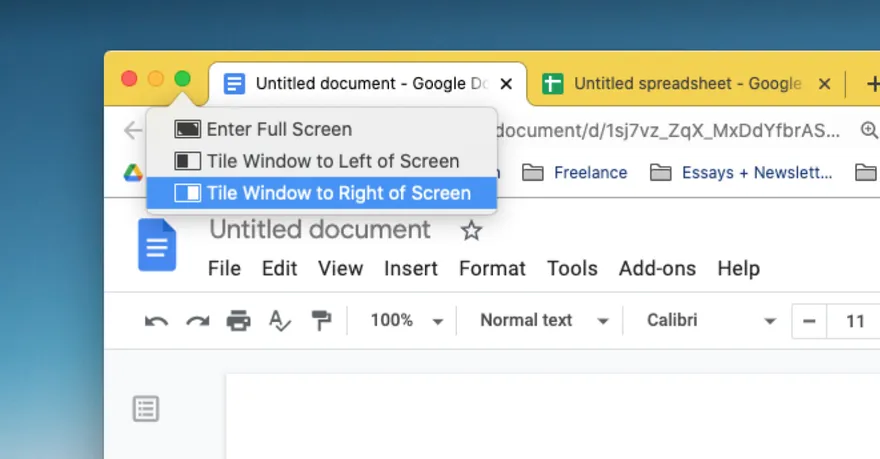Click the redo arrow icon
This screenshot has height=459, width=880.
(197, 321)
